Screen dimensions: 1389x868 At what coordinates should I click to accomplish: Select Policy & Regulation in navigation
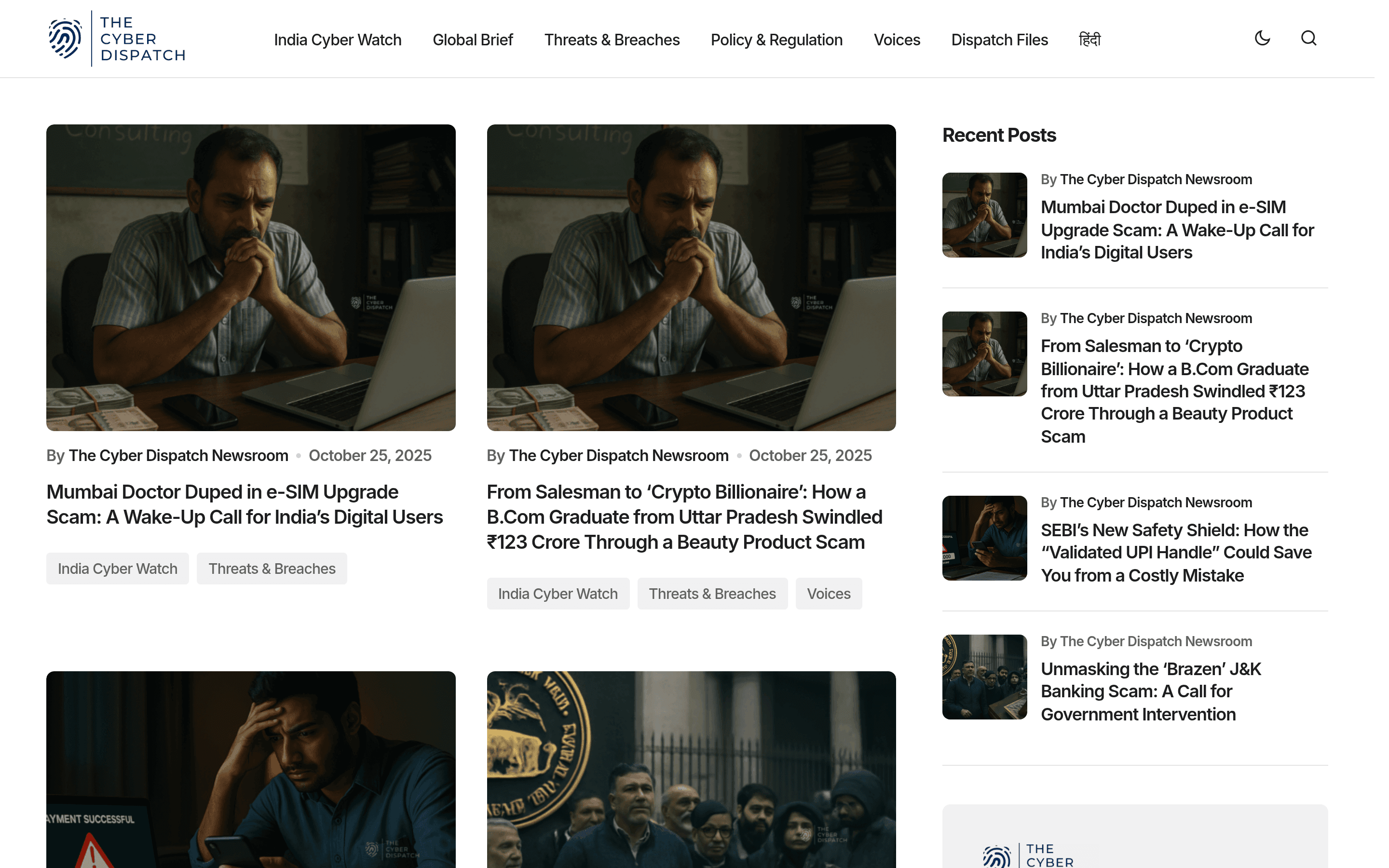776,40
